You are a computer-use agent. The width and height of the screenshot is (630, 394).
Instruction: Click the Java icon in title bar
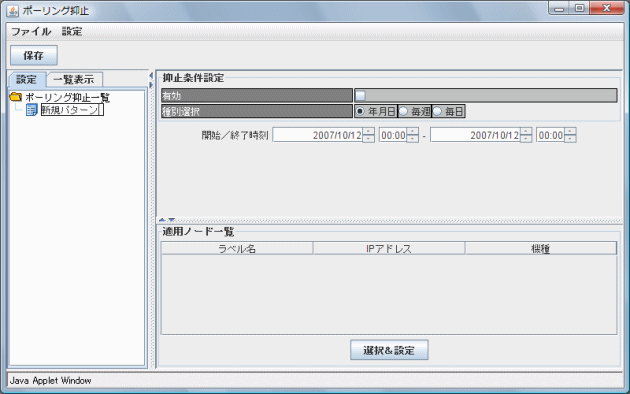(x=12, y=10)
